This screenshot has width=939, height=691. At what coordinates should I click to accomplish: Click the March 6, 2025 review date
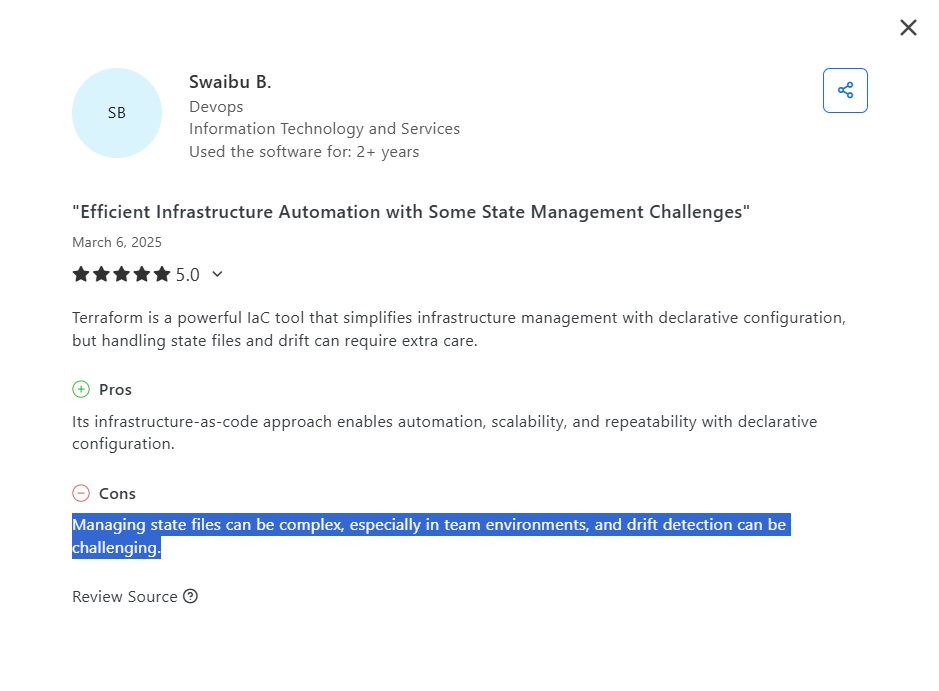tap(117, 242)
